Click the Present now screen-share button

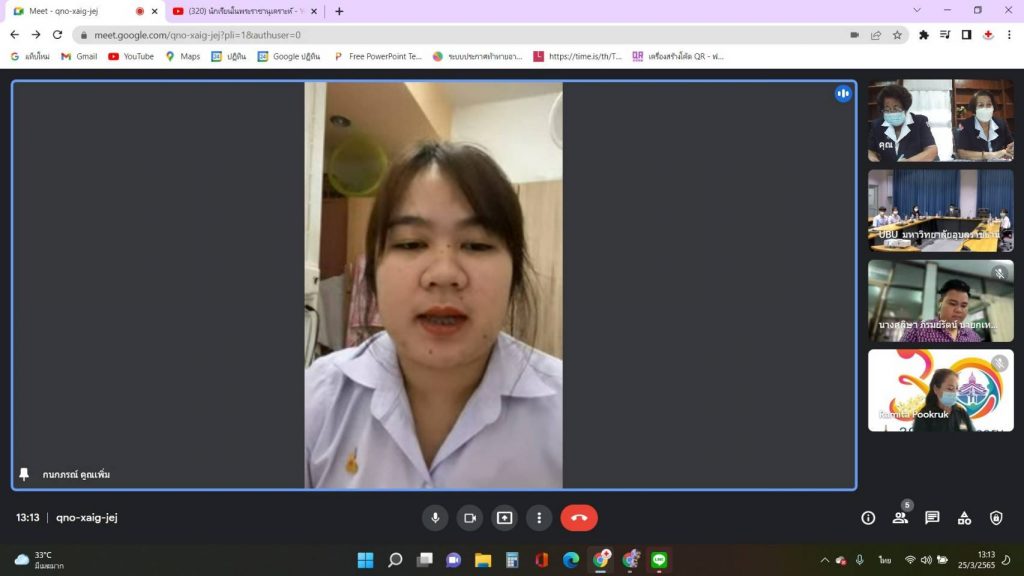pos(505,518)
